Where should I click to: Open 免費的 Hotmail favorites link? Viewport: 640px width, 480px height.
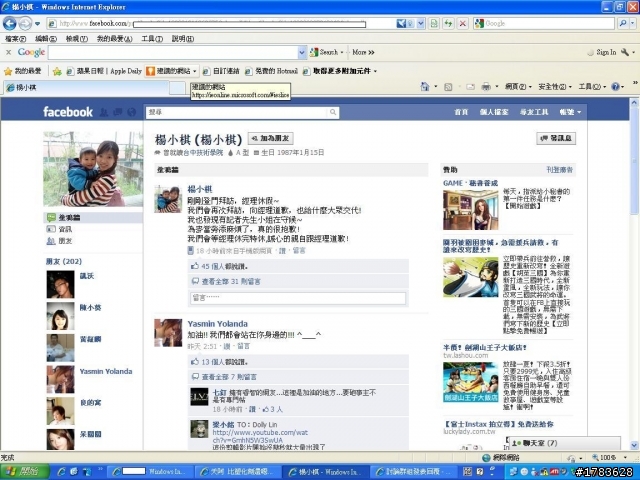coord(271,71)
